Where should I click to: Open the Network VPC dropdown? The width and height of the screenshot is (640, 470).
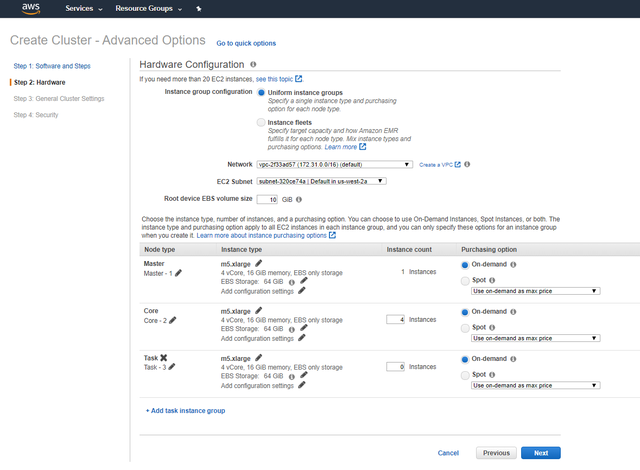(x=334, y=164)
